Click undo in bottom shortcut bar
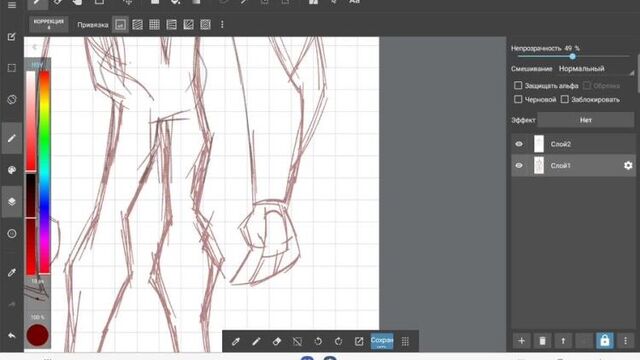The image size is (640, 360). [x=318, y=341]
